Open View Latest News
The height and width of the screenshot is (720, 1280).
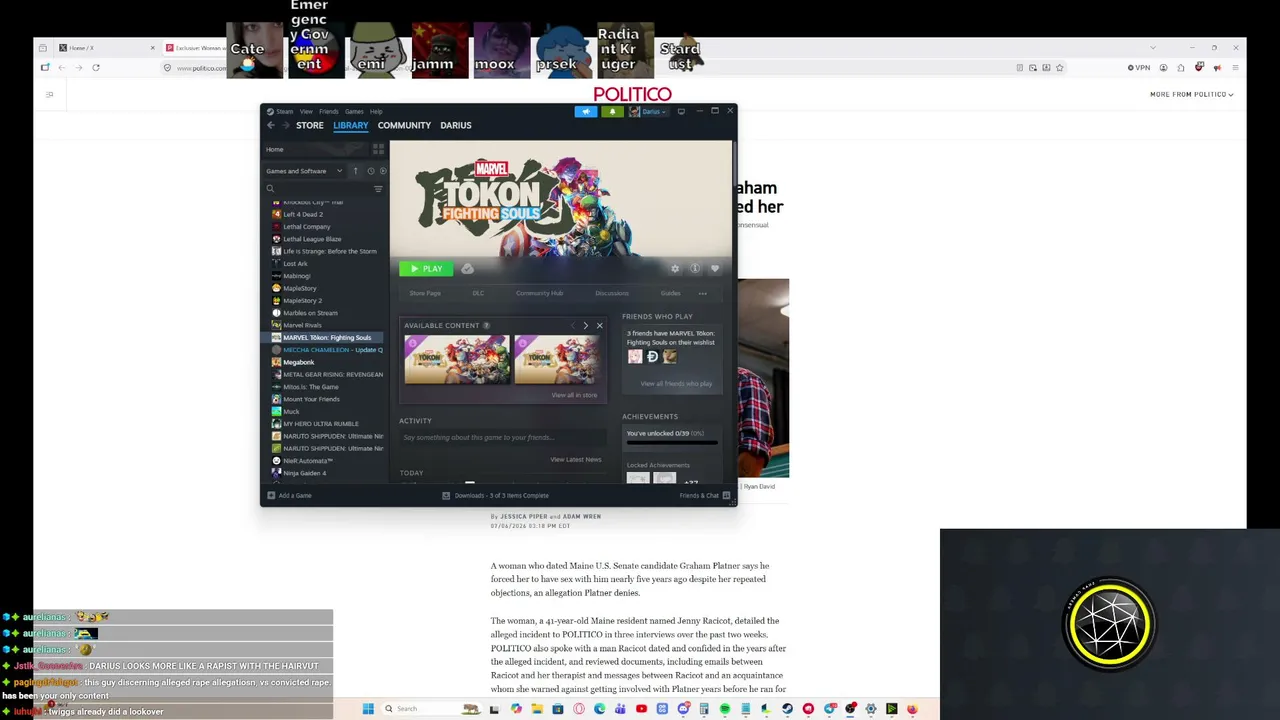(x=576, y=460)
